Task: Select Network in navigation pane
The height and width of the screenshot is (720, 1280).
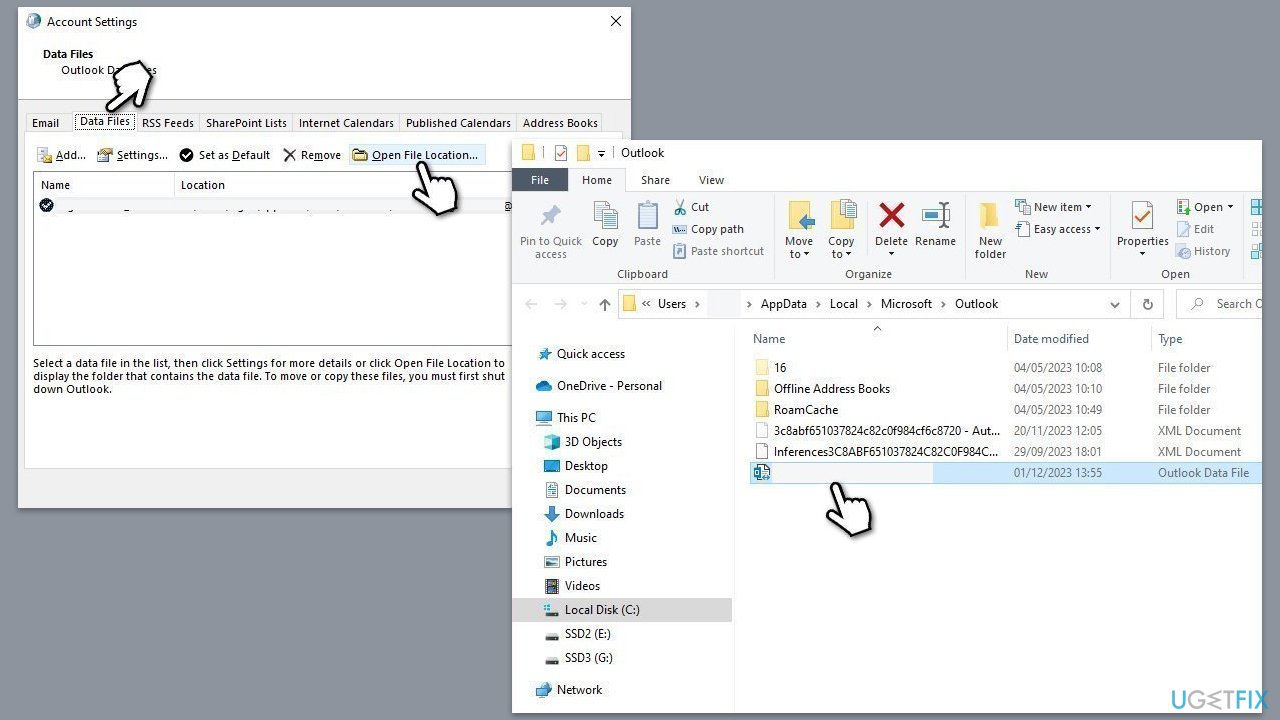Action: tap(580, 690)
